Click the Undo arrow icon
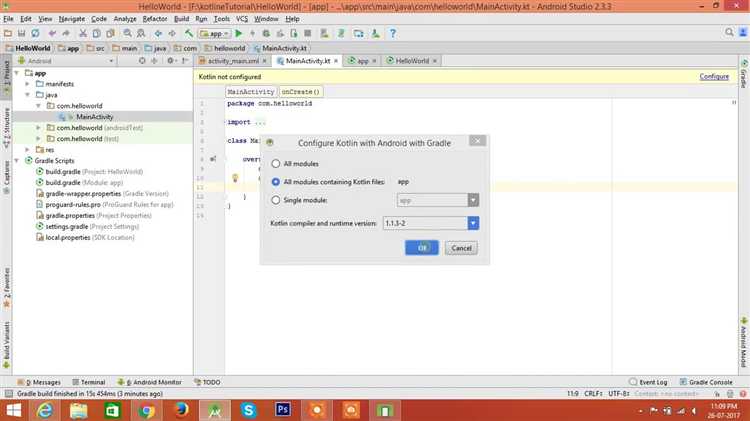The image size is (750, 421). [x=52, y=33]
